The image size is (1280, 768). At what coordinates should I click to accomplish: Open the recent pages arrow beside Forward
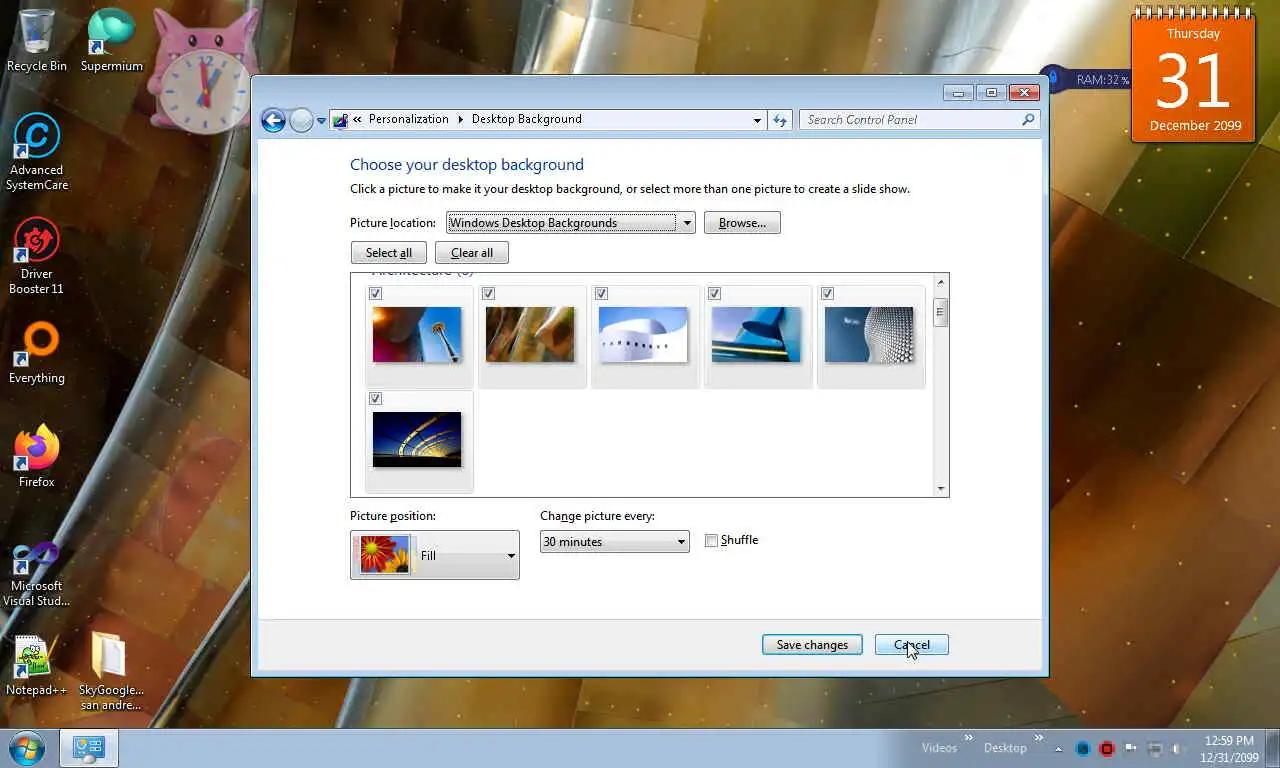(321, 121)
